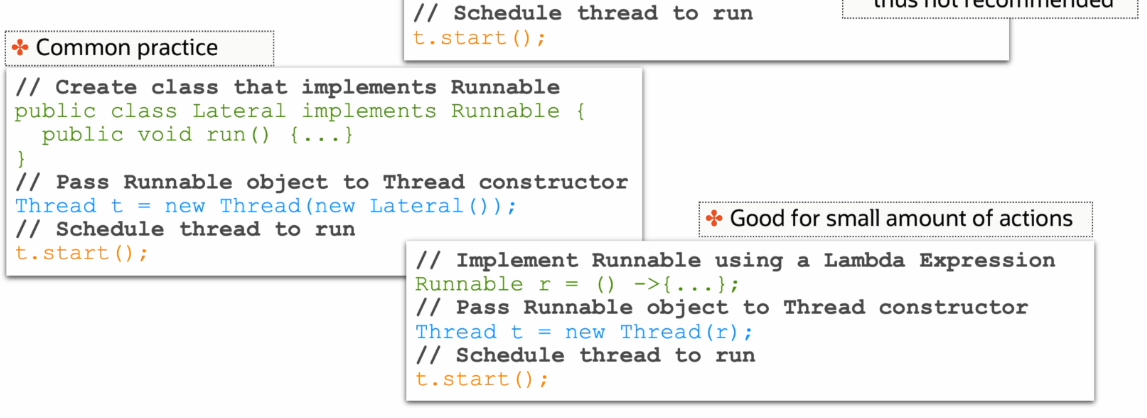Image resolution: width=1147 pixels, height=418 pixels.
Task: Click t.start() in the top code box
Action: (480, 37)
